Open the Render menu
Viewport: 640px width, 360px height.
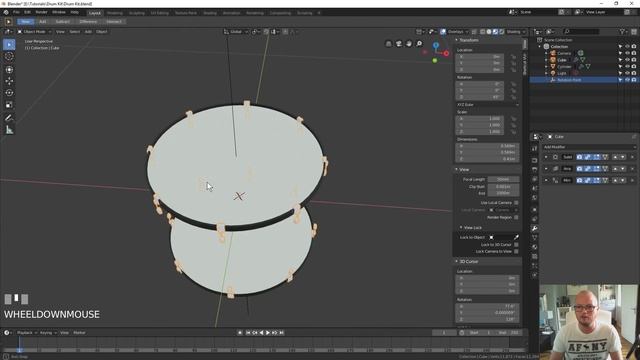point(41,12)
